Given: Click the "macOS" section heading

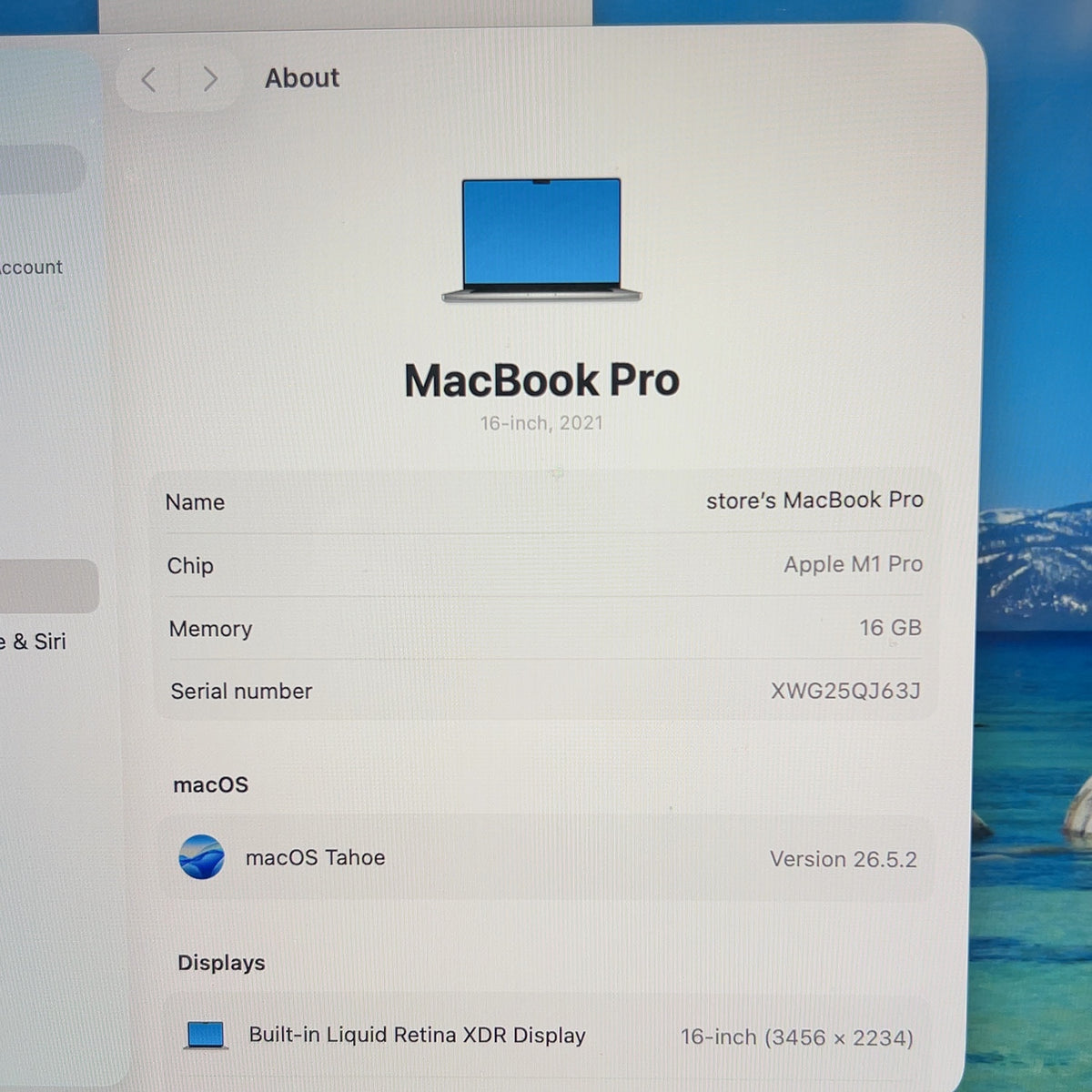Looking at the screenshot, I should point(210,784).
